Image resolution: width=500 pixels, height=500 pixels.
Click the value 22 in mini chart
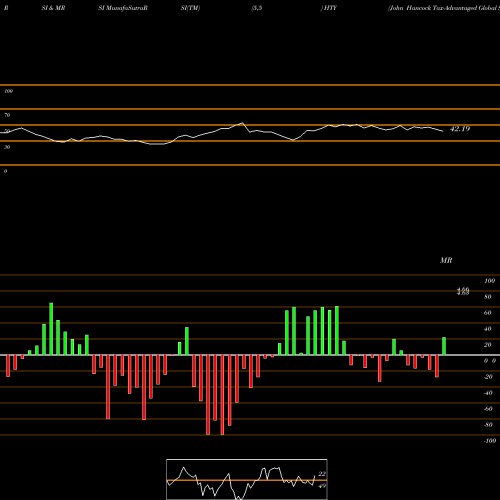(x=322, y=474)
